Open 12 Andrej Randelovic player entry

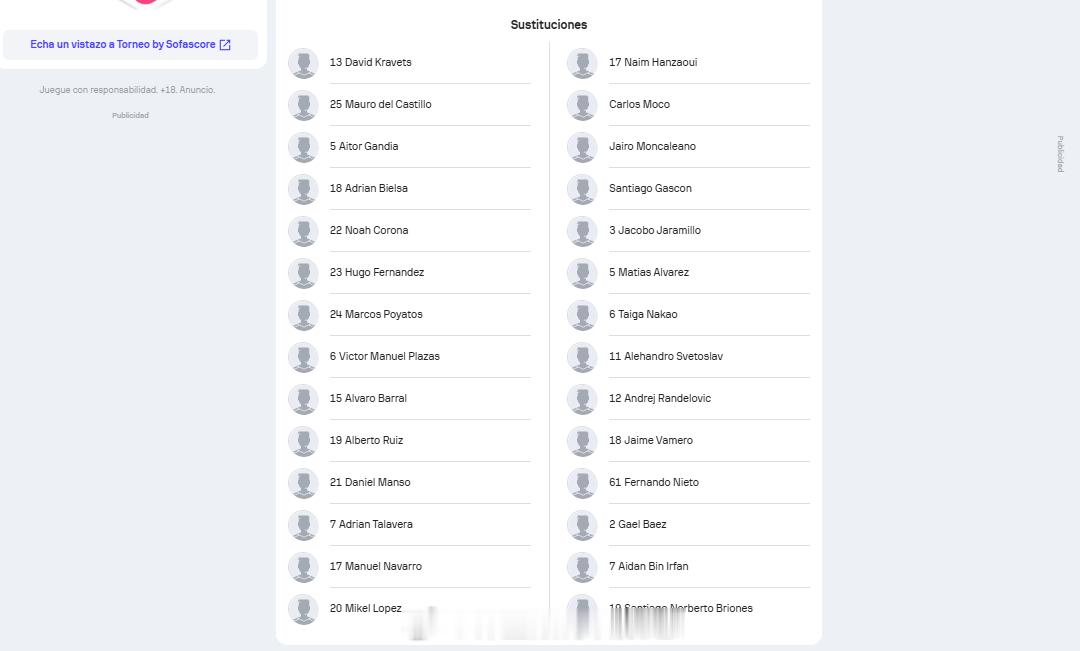click(x=688, y=399)
